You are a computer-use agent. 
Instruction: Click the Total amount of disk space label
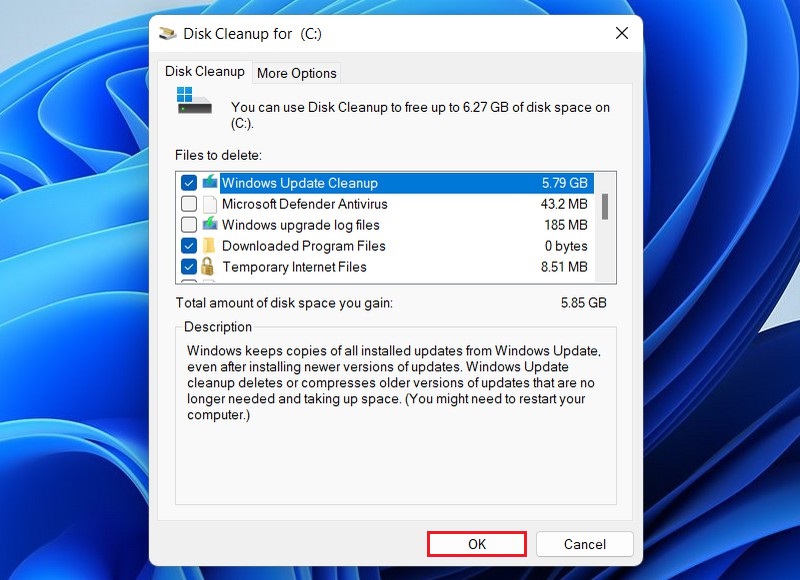click(x=284, y=303)
